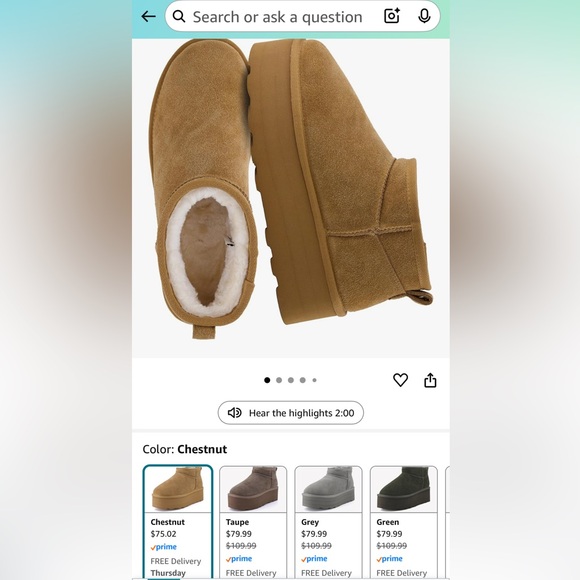The width and height of the screenshot is (580, 580).
Task: Select the first image dot indicator
Action: click(x=267, y=380)
